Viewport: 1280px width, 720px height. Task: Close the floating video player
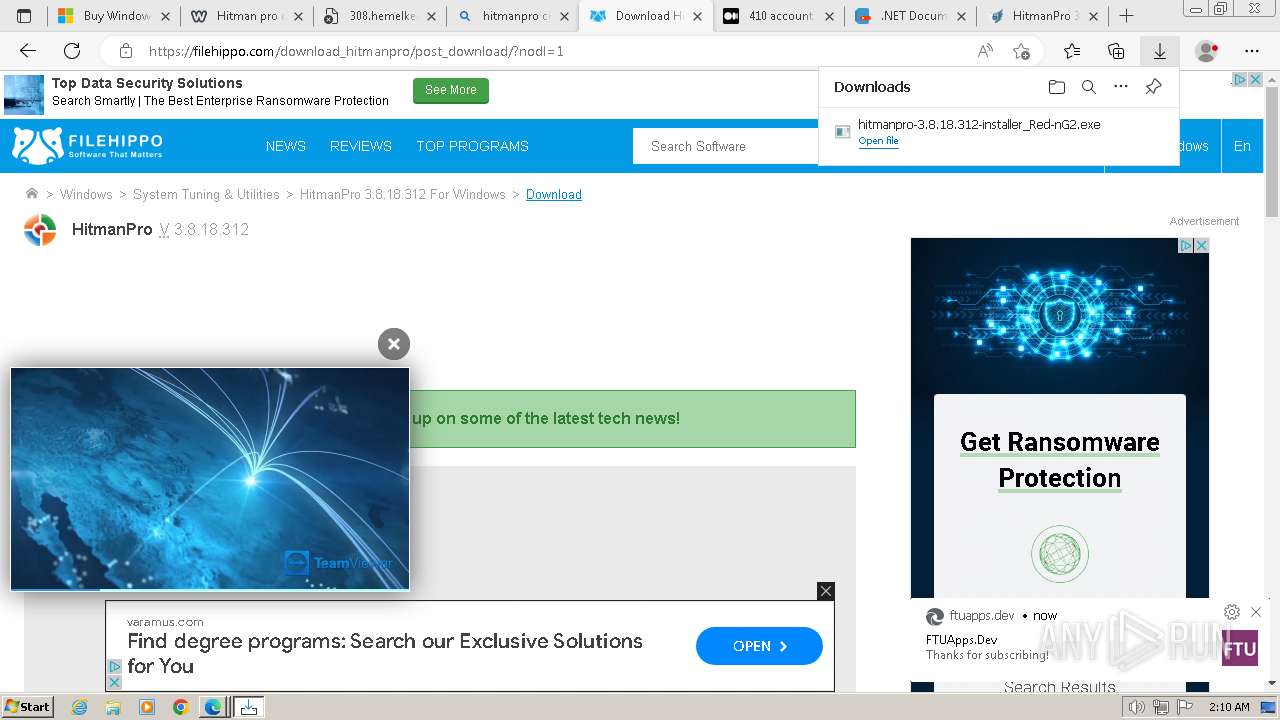point(394,344)
